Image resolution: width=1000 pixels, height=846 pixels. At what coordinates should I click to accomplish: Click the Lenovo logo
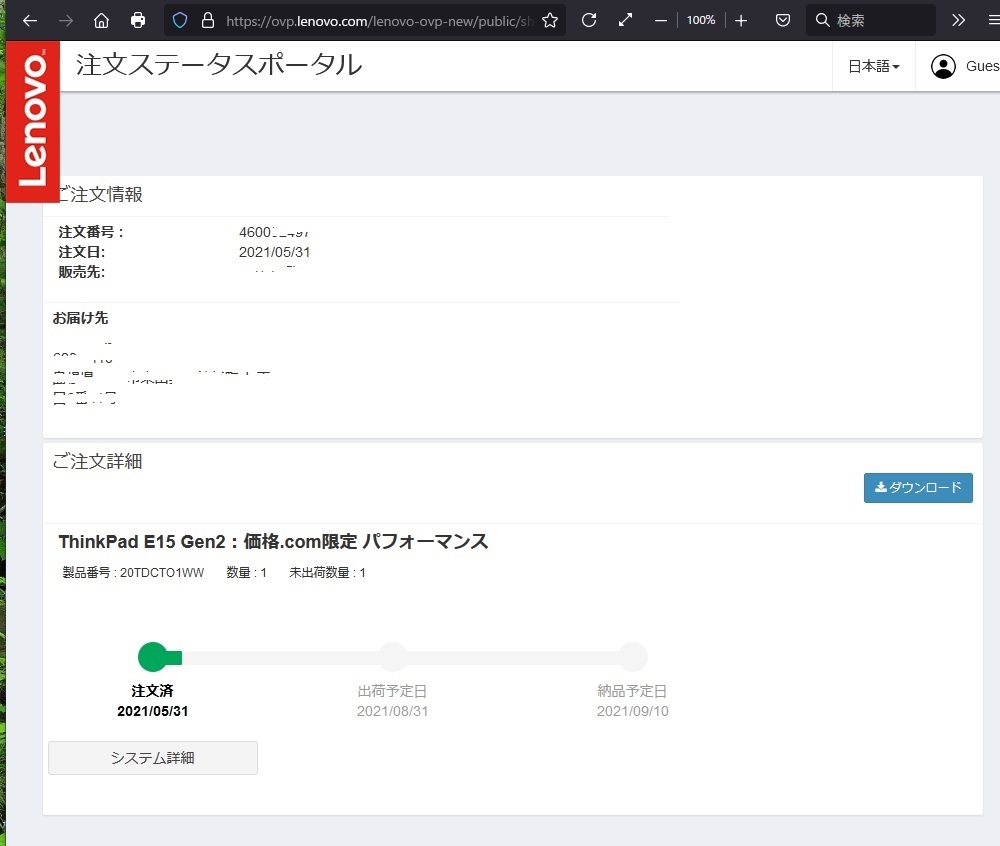point(33,121)
